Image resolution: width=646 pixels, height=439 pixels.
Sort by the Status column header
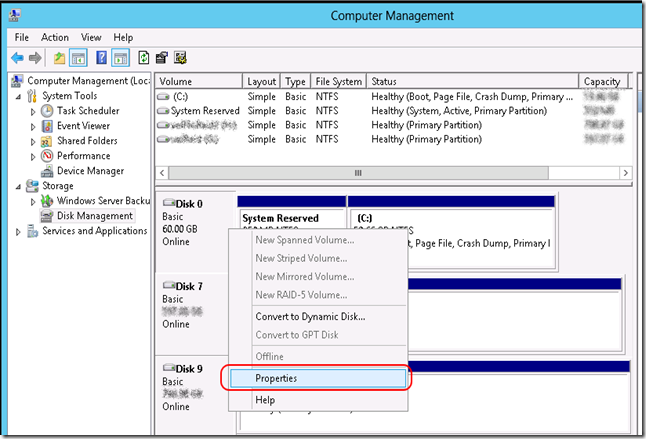473,81
